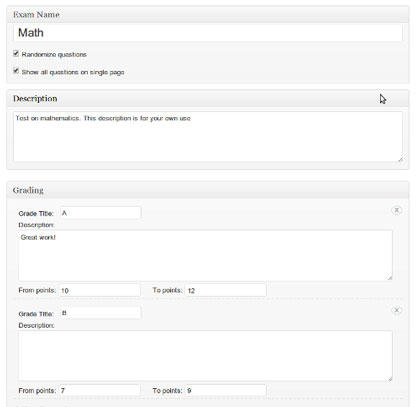Click the From points field showing 10

coord(100,290)
